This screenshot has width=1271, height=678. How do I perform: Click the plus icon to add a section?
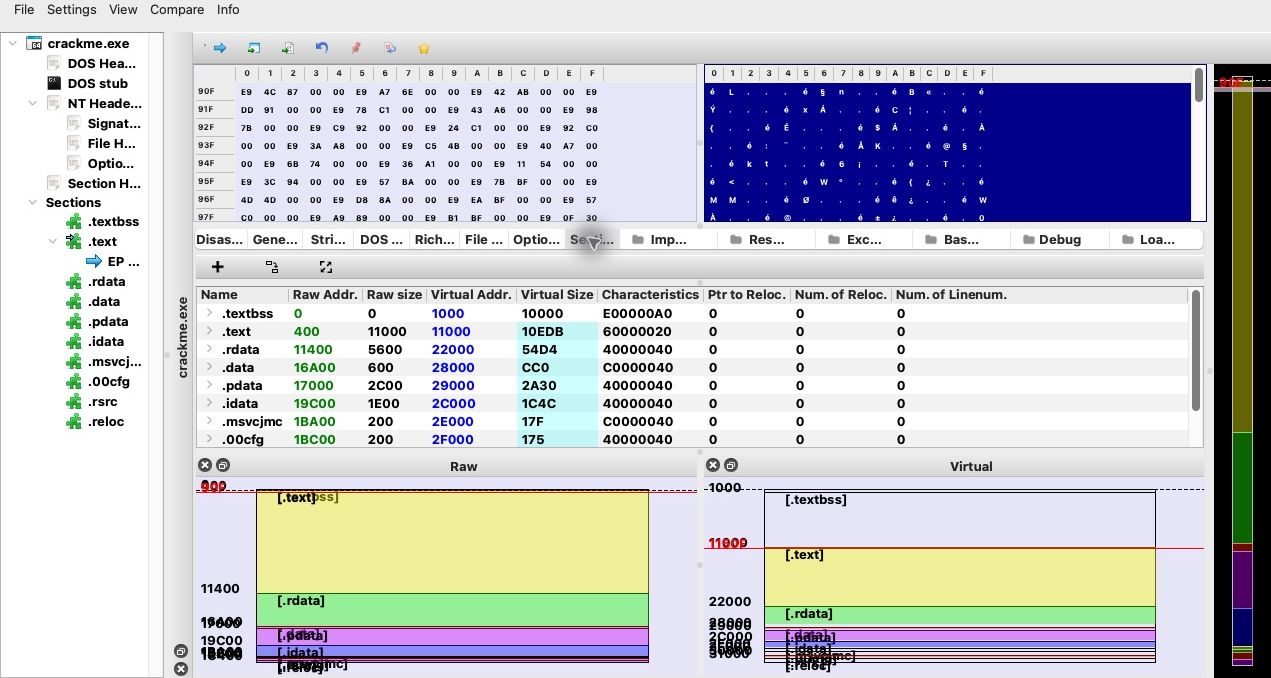(217, 267)
